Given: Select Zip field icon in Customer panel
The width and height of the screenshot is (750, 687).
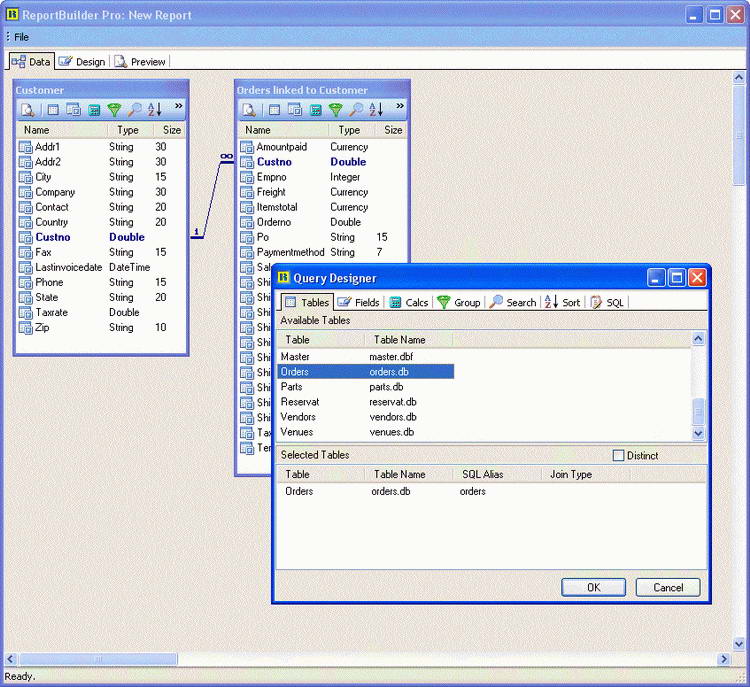Looking at the screenshot, I should (x=25, y=328).
